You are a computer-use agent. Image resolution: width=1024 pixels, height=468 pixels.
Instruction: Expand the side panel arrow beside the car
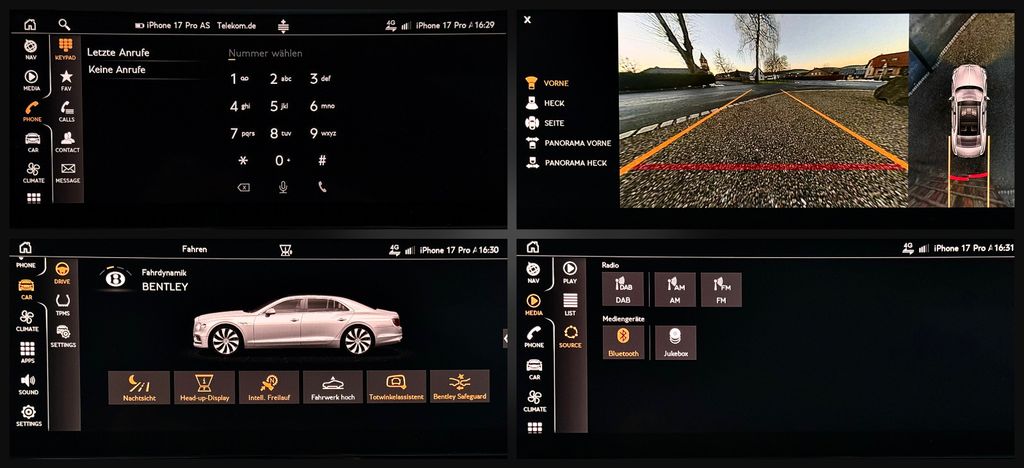point(505,339)
